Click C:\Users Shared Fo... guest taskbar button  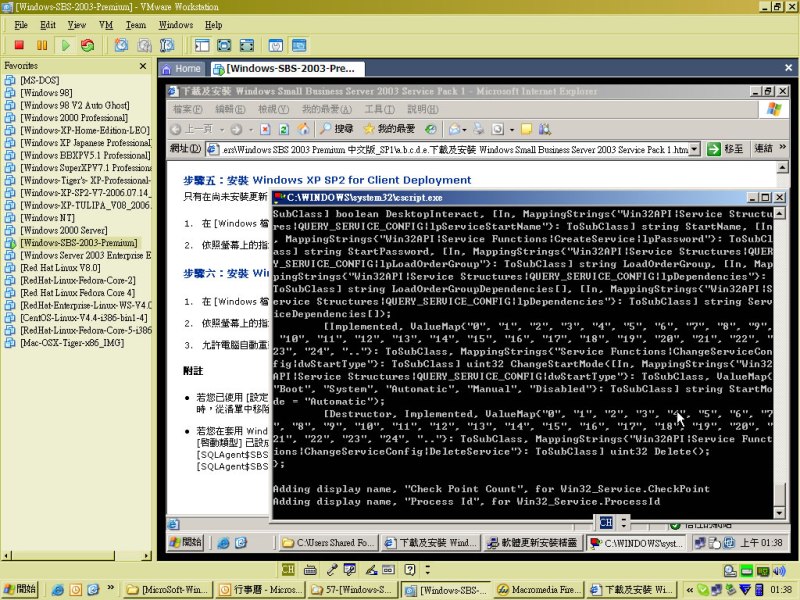click(328, 543)
